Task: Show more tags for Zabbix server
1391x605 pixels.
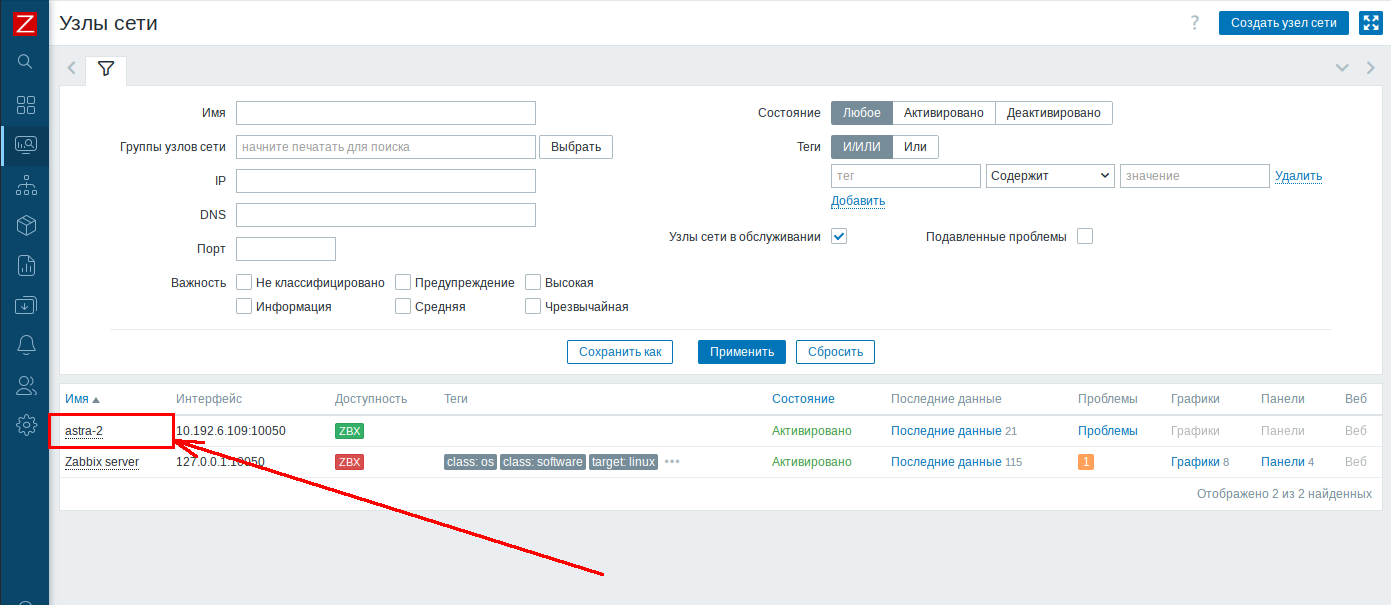Action: 672,462
